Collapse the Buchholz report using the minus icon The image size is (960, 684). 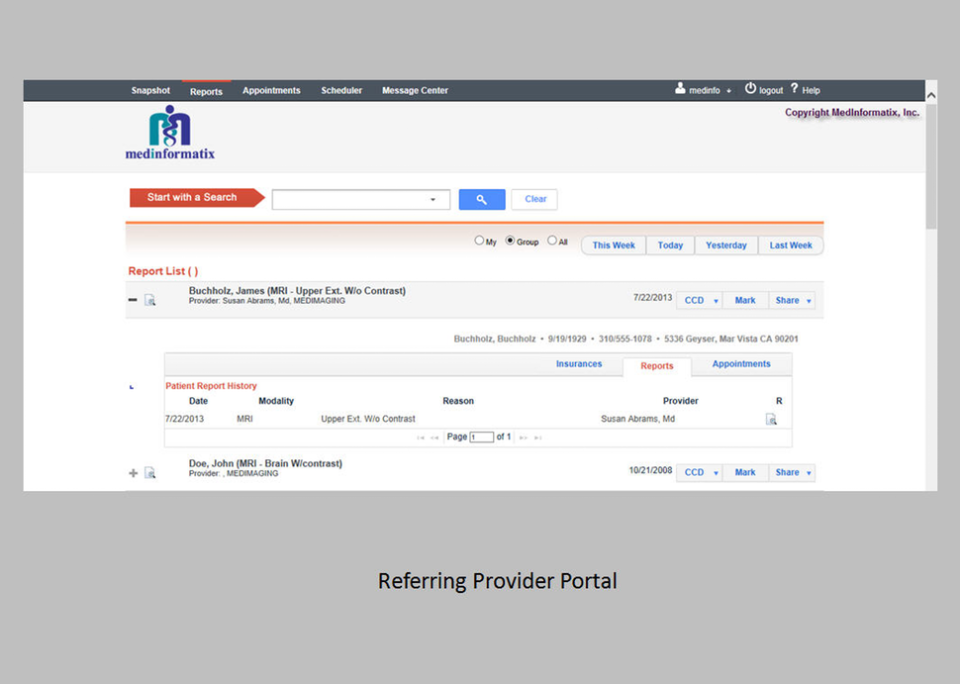pyautogui.click(x=133, y=299)
